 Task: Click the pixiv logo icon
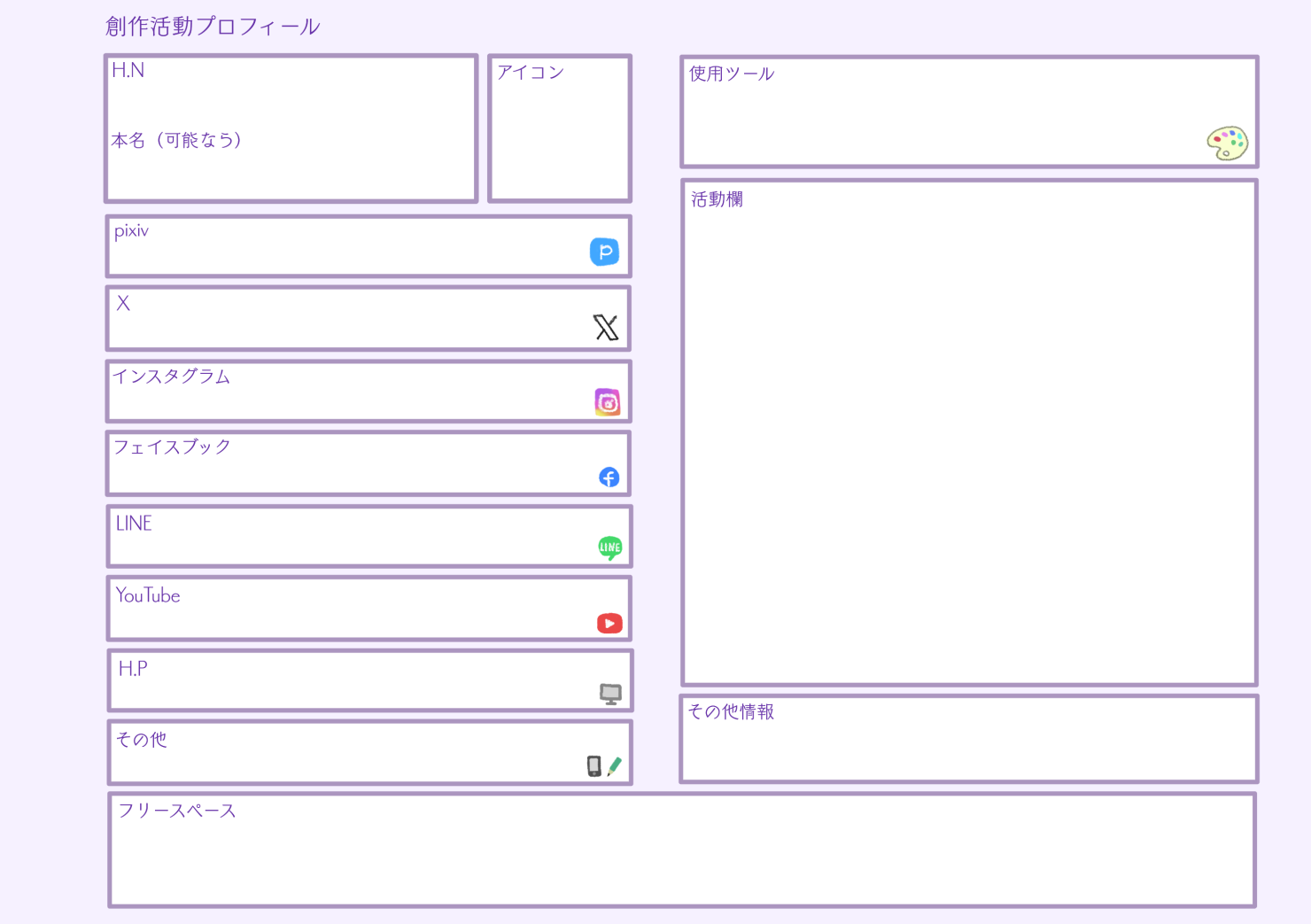pos(604,252)
